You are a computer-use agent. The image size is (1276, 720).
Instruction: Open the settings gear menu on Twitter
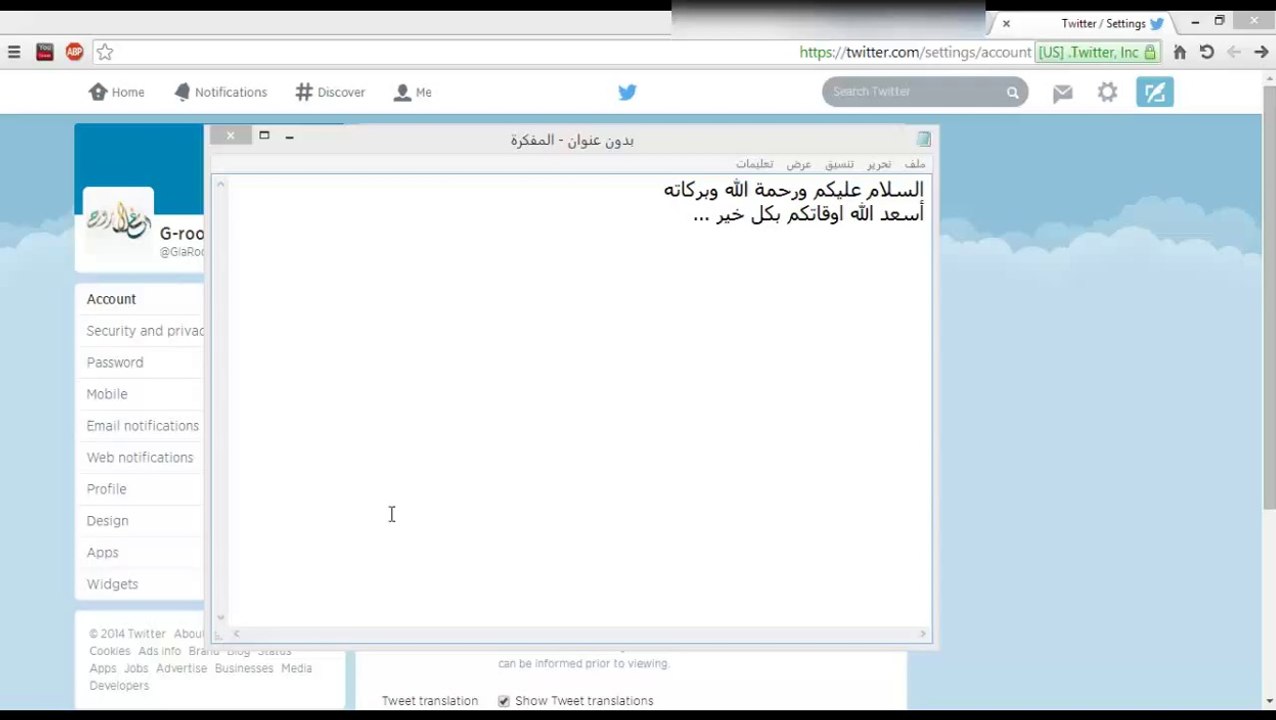point(1107,92)
